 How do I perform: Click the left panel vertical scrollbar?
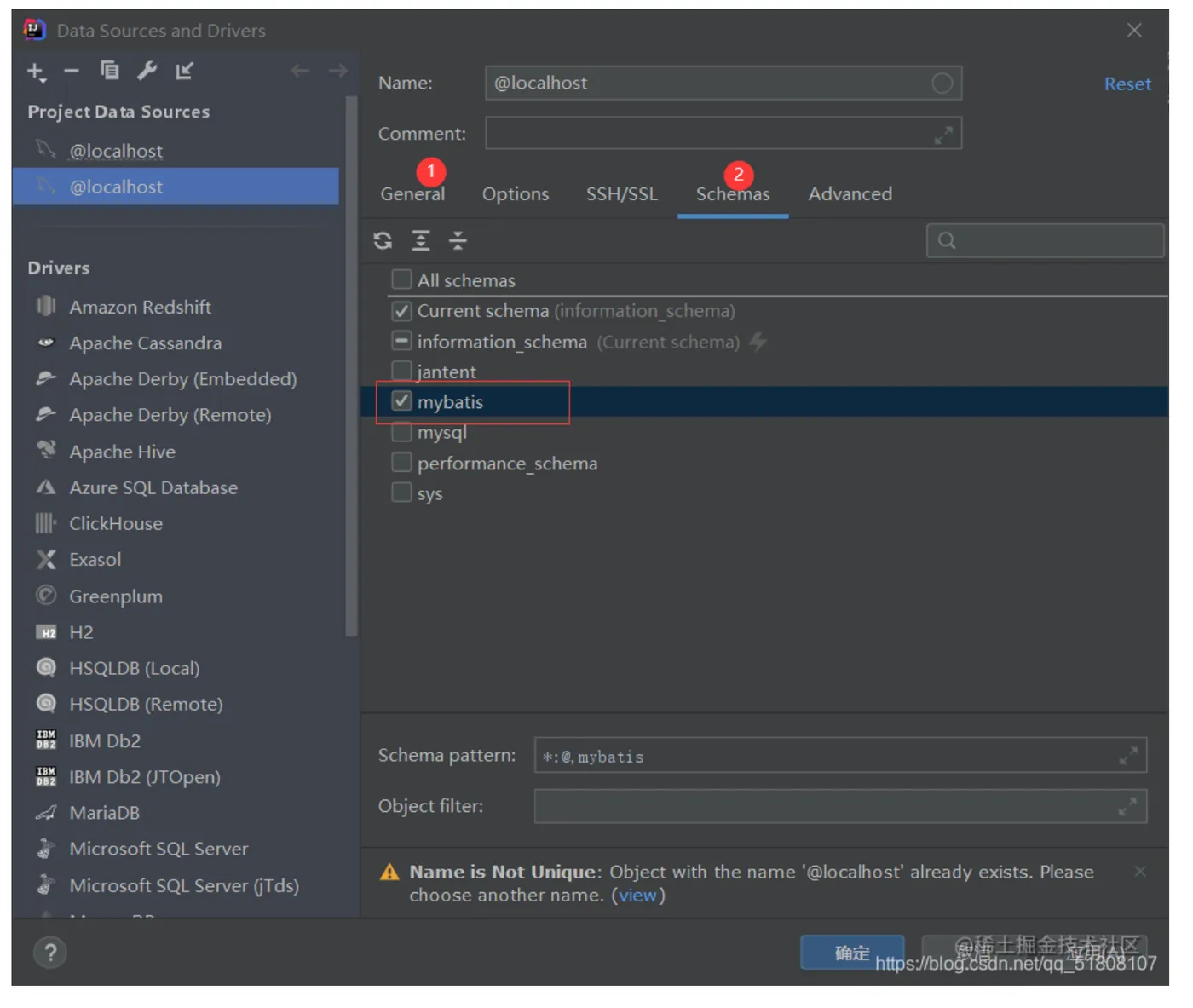click(351, 366)
